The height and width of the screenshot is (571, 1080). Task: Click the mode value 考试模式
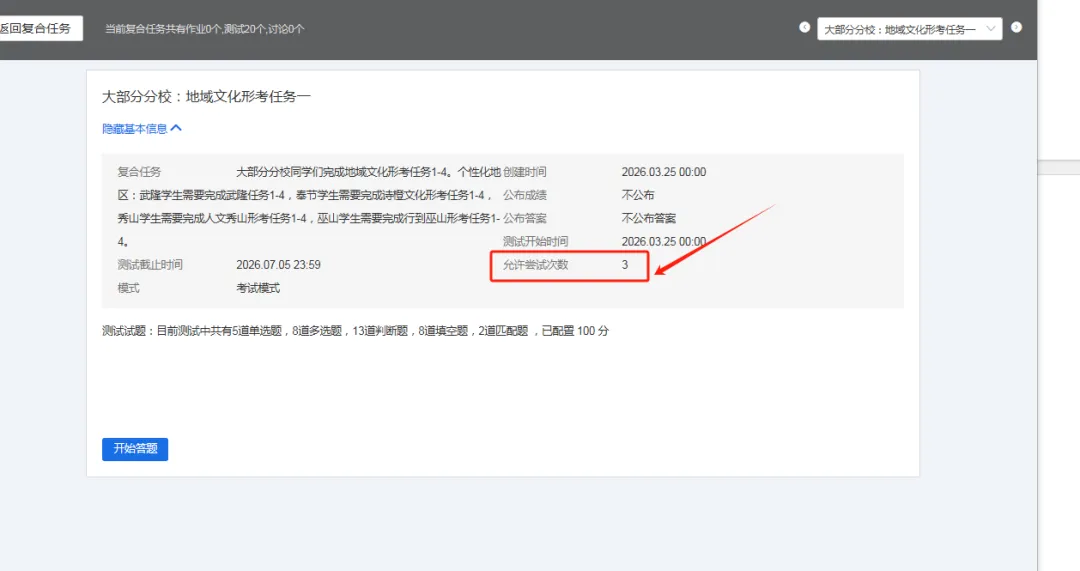(258, 289)
